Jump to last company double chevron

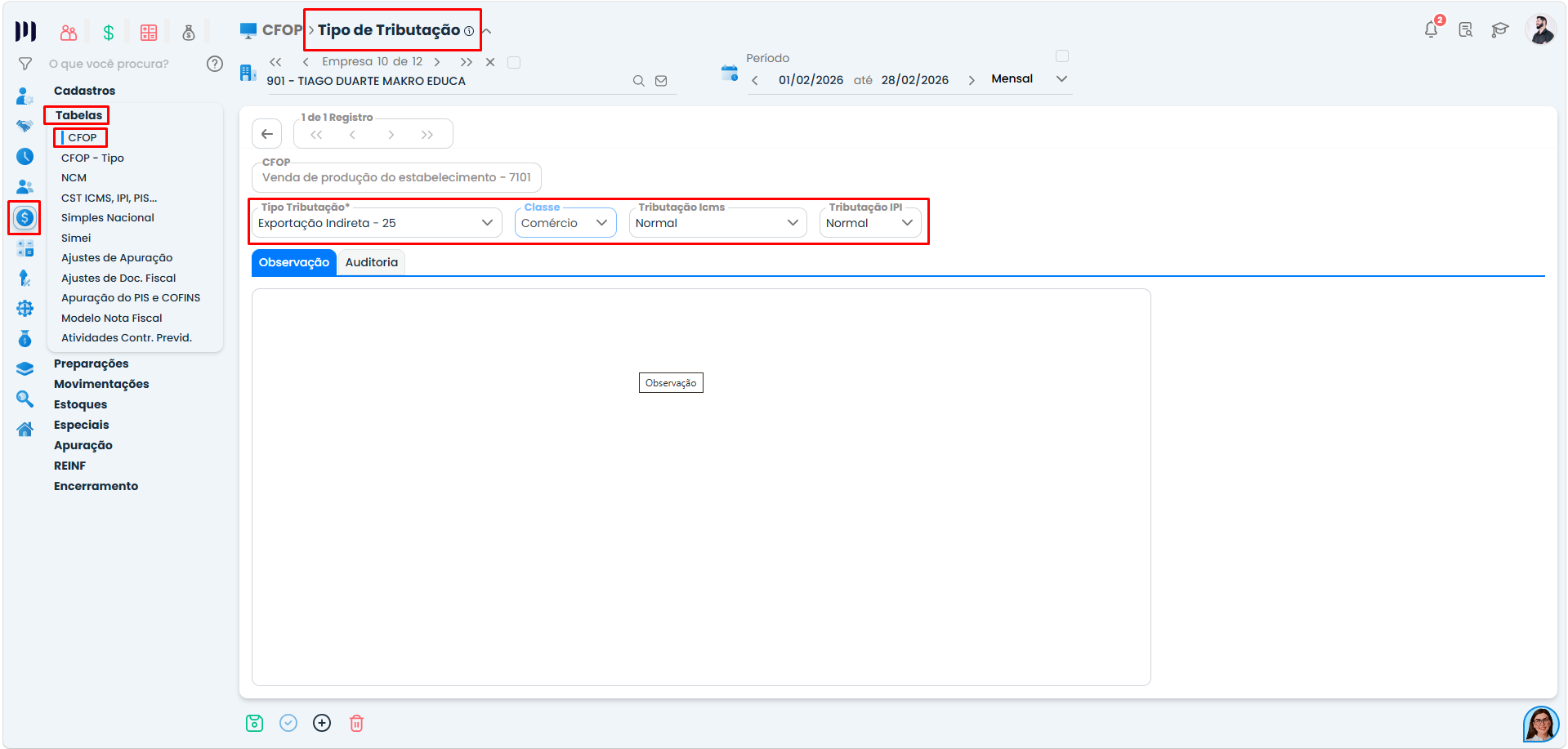pos(466,62)
